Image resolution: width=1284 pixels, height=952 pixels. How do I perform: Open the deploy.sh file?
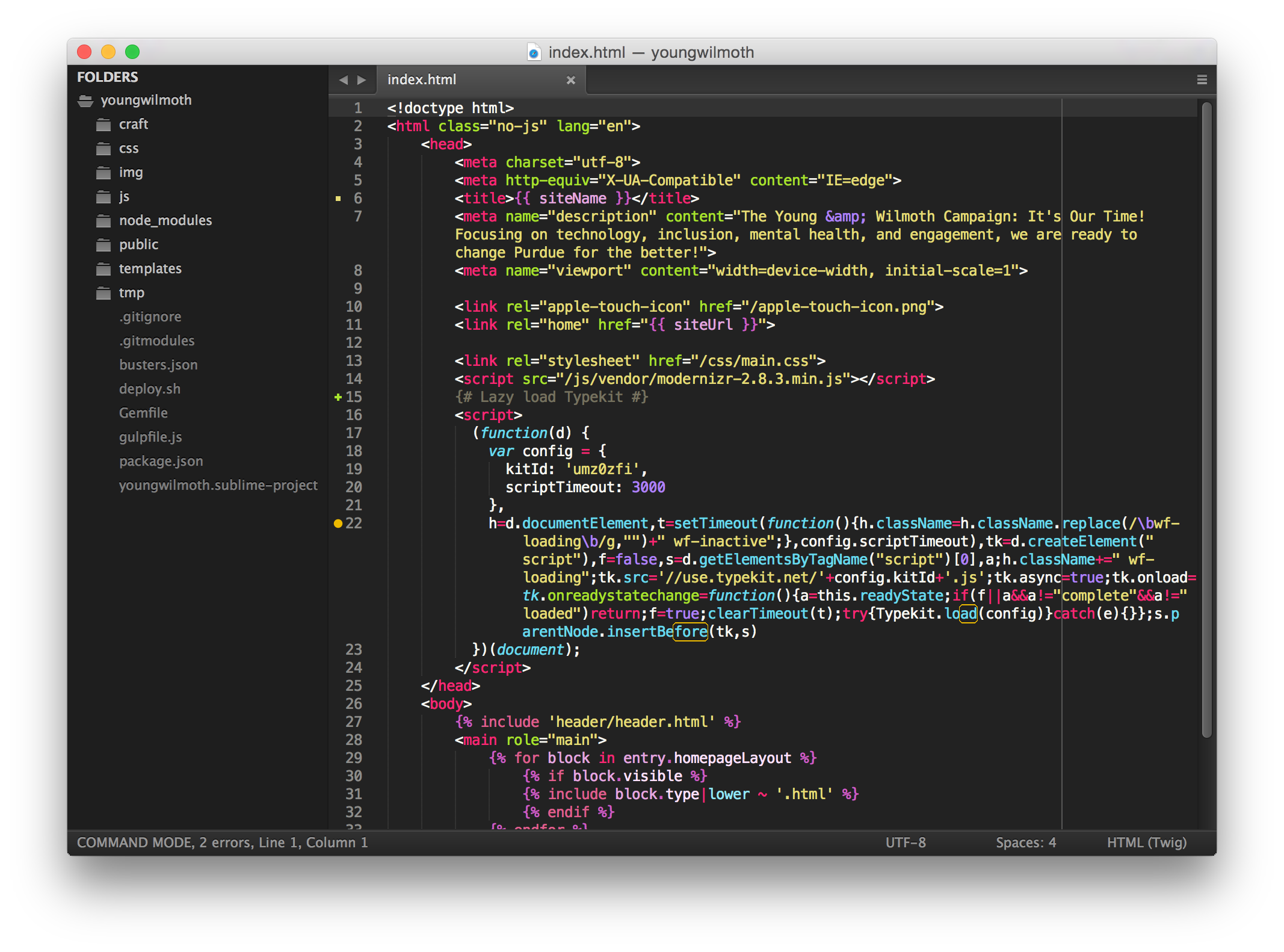point(149,389)
